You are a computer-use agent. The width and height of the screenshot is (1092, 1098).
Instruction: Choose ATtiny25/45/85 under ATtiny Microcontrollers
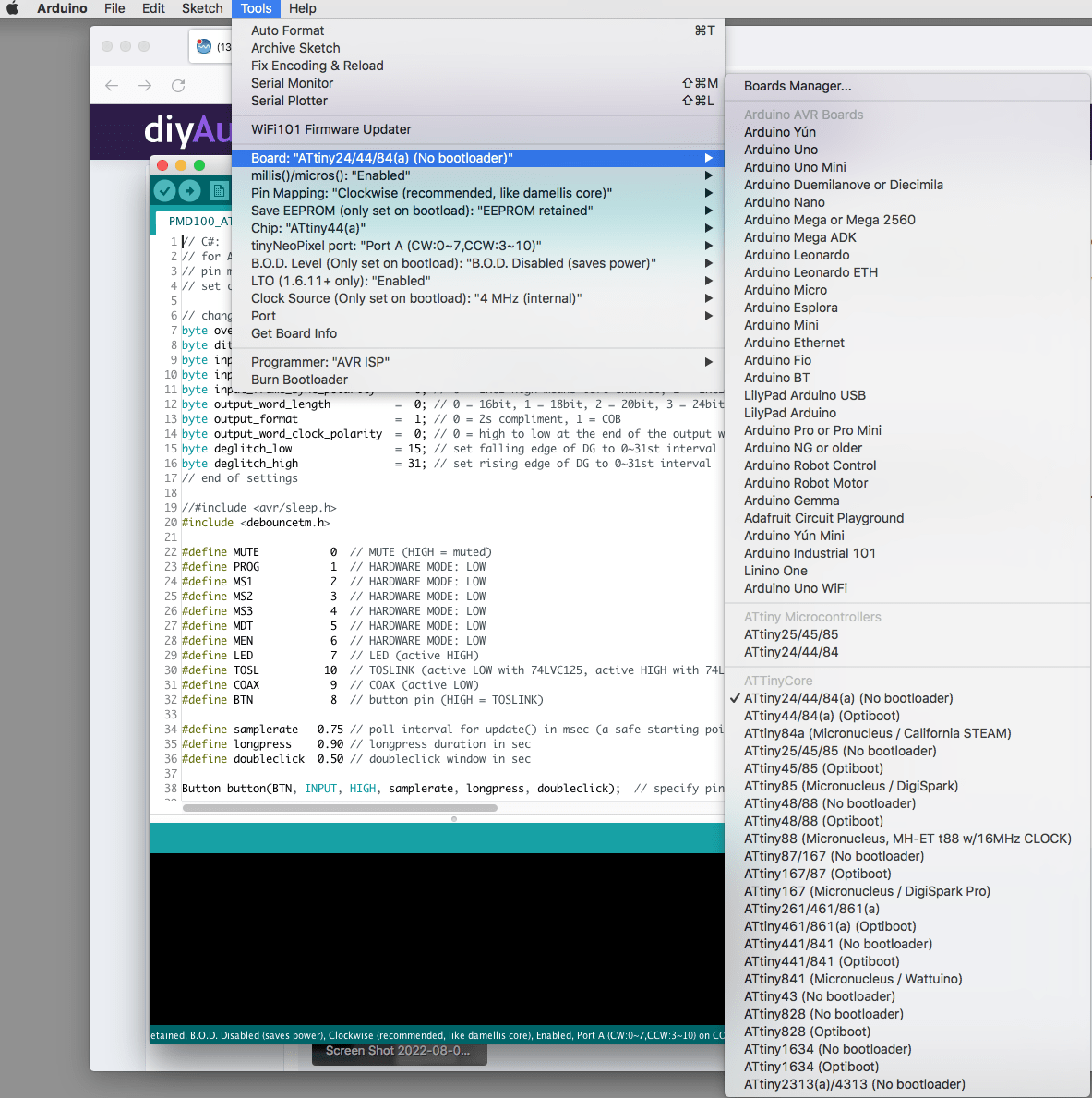pyautogui.click(x=908, y=634)
